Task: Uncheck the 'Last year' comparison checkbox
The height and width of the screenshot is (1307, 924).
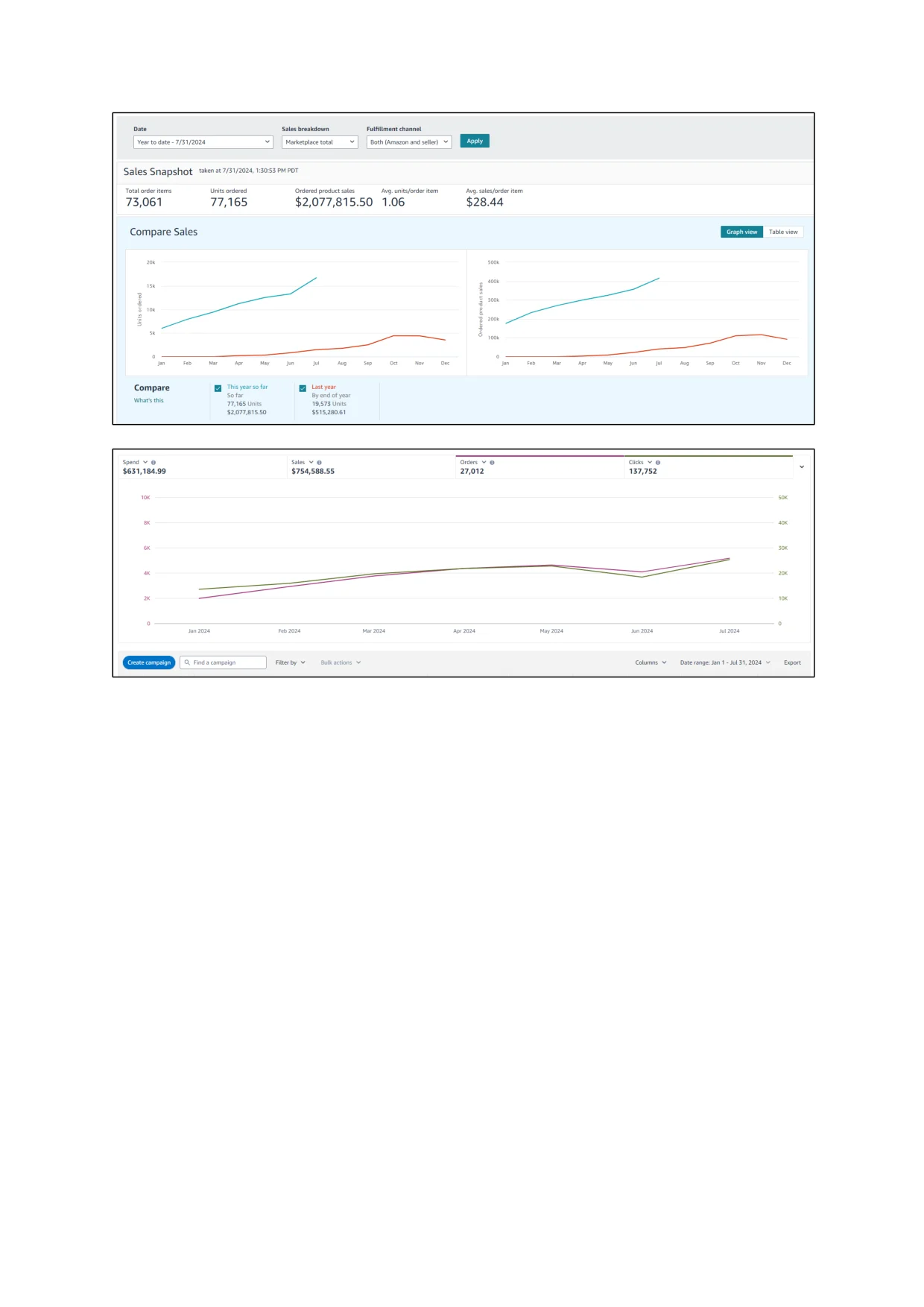Action: [x=303, y=388]
